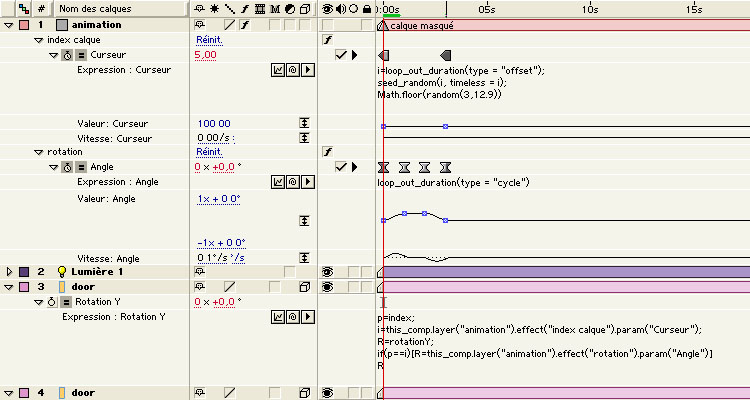This screenshot has width=750, height=400.
Task: Use pick whip for Expression : Curseur
Action: [293, 70]
